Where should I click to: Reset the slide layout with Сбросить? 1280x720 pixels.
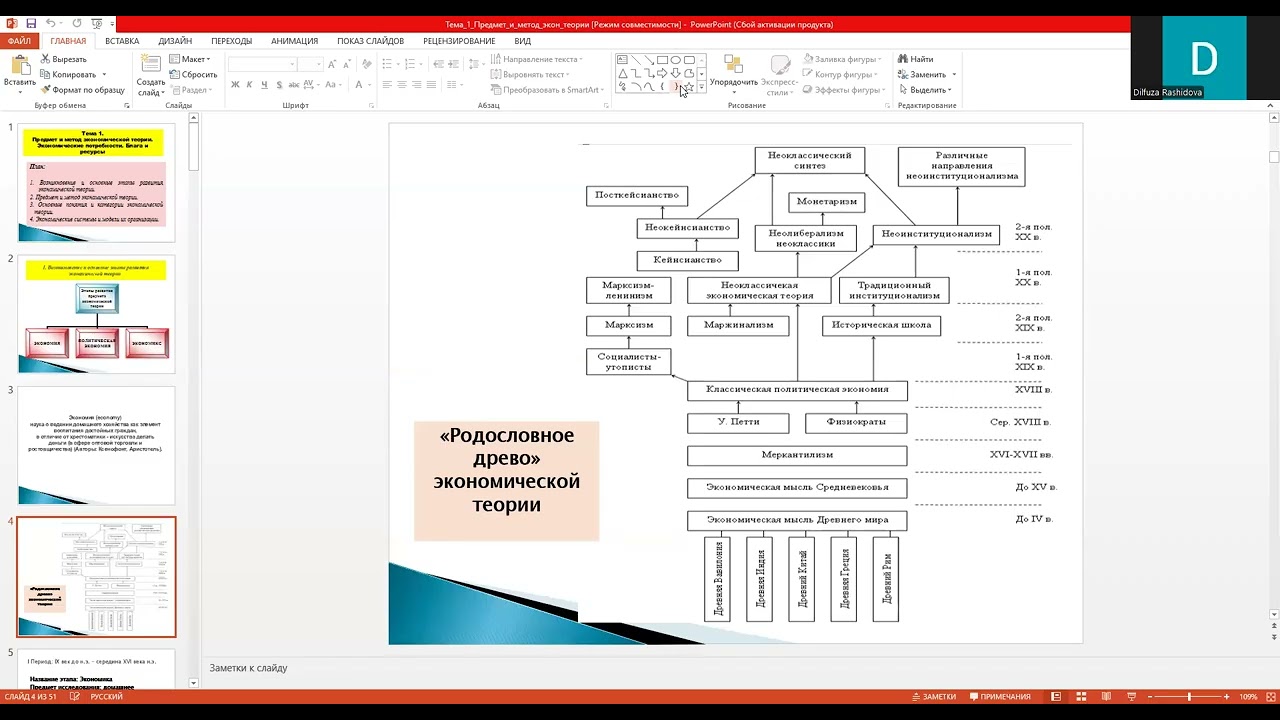[x=193, y=74]
